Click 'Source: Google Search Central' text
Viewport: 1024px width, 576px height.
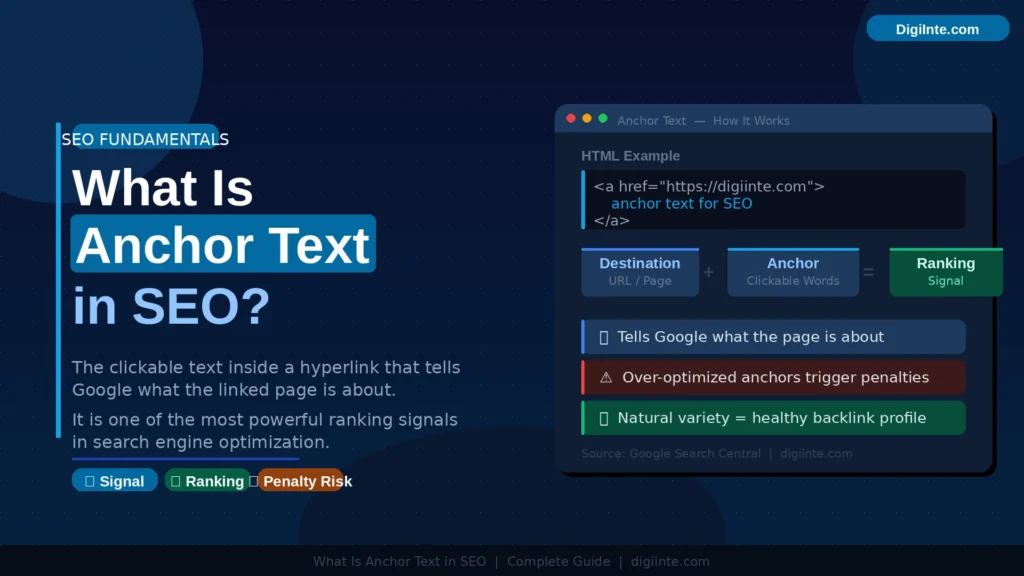pyautogui.click(x=671, y=453)
